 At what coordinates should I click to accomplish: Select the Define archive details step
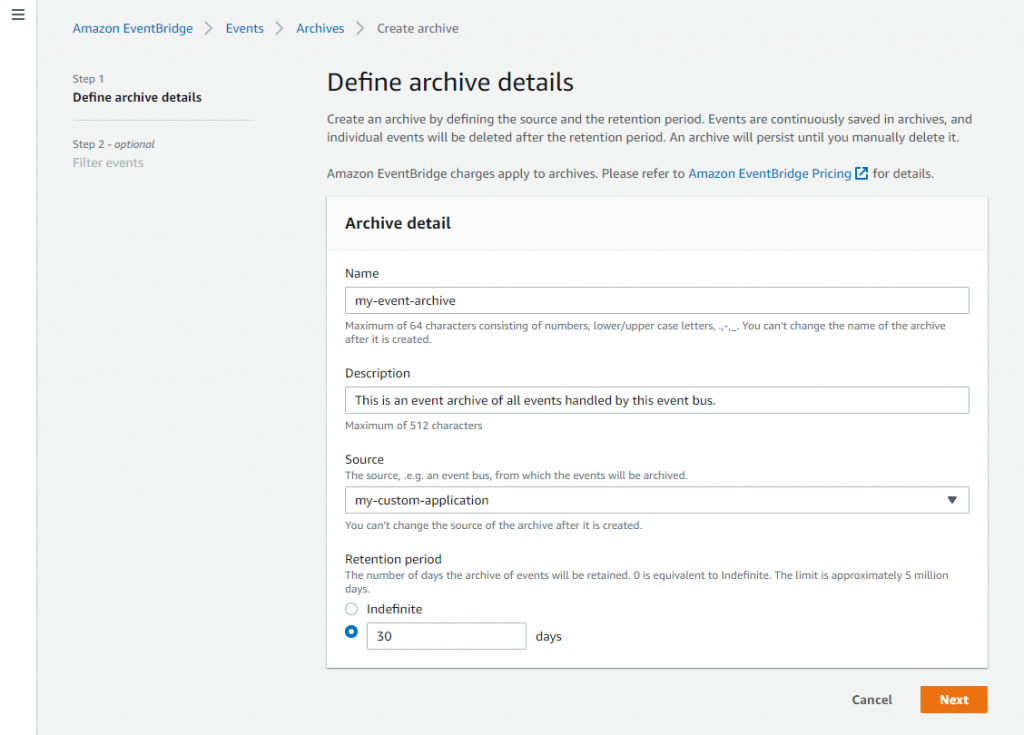(137, 97)
